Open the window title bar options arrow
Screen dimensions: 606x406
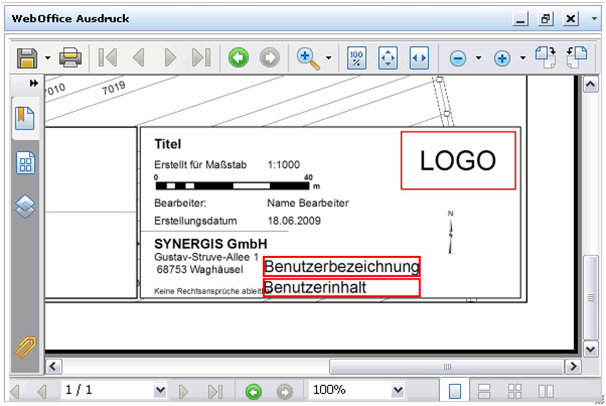click(594, 18)
